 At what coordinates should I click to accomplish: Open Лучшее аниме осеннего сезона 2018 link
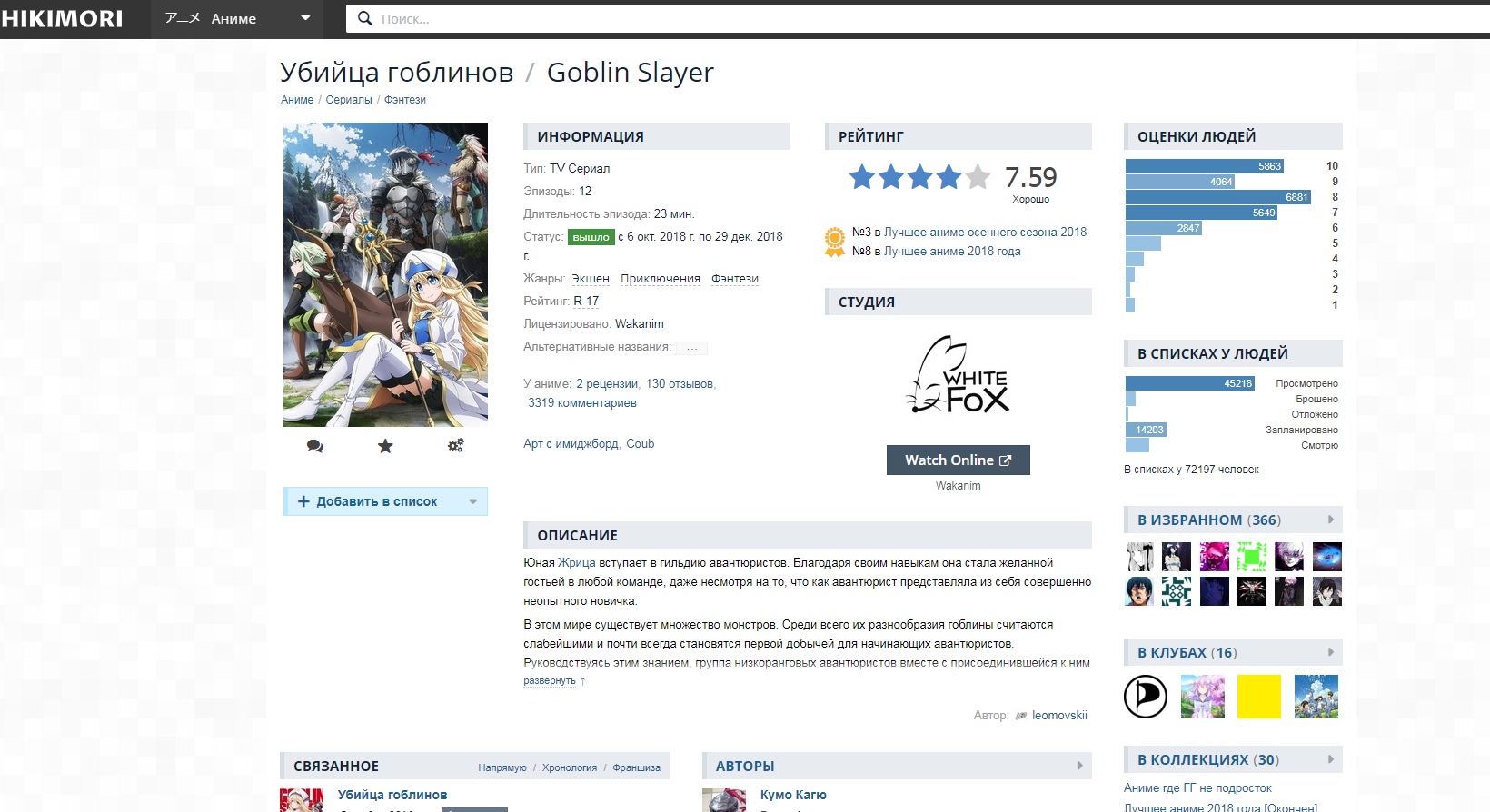click(986, 233)
